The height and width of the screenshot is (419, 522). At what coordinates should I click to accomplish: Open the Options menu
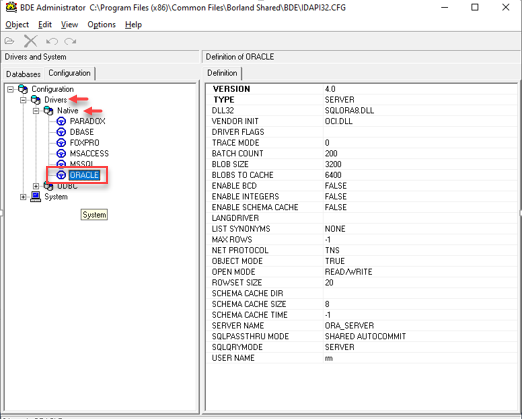pos(101,25)
